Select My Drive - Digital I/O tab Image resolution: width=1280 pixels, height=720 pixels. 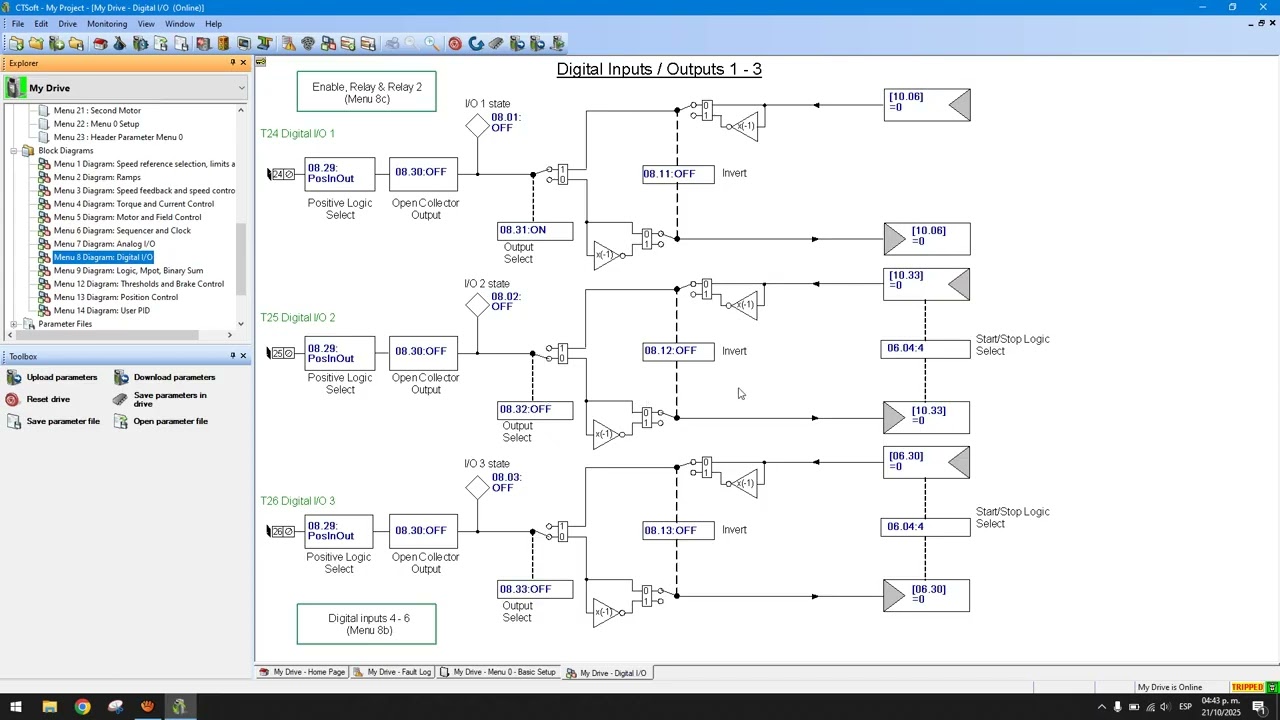coord(607,673)
